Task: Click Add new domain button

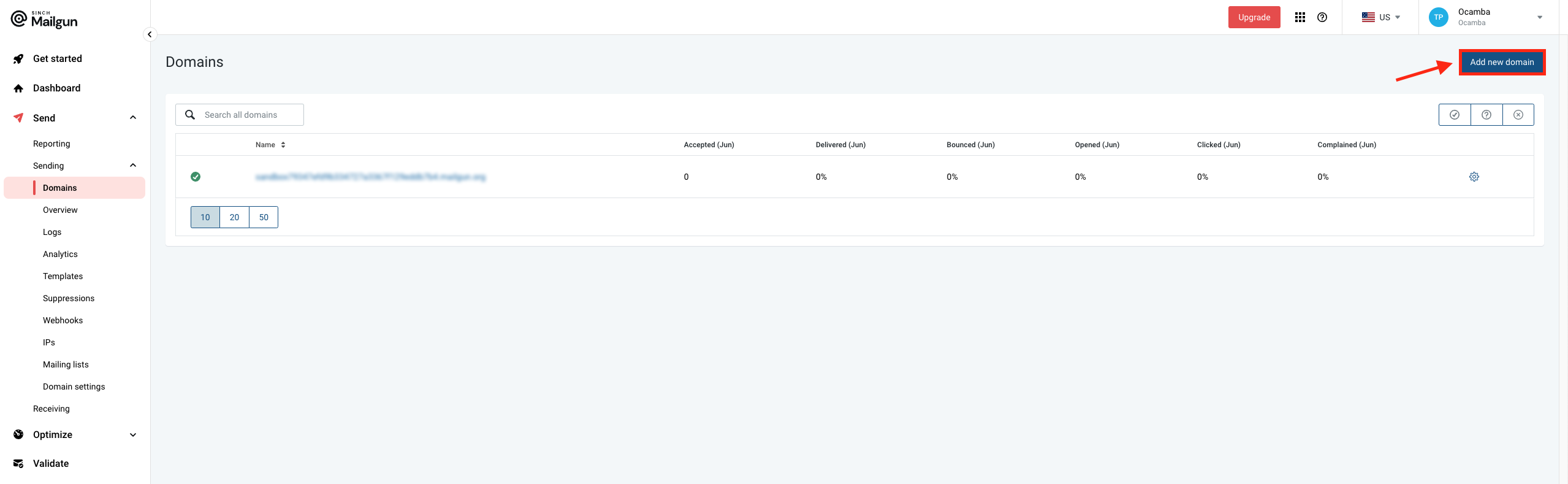Action: [x=1502, y=62]
